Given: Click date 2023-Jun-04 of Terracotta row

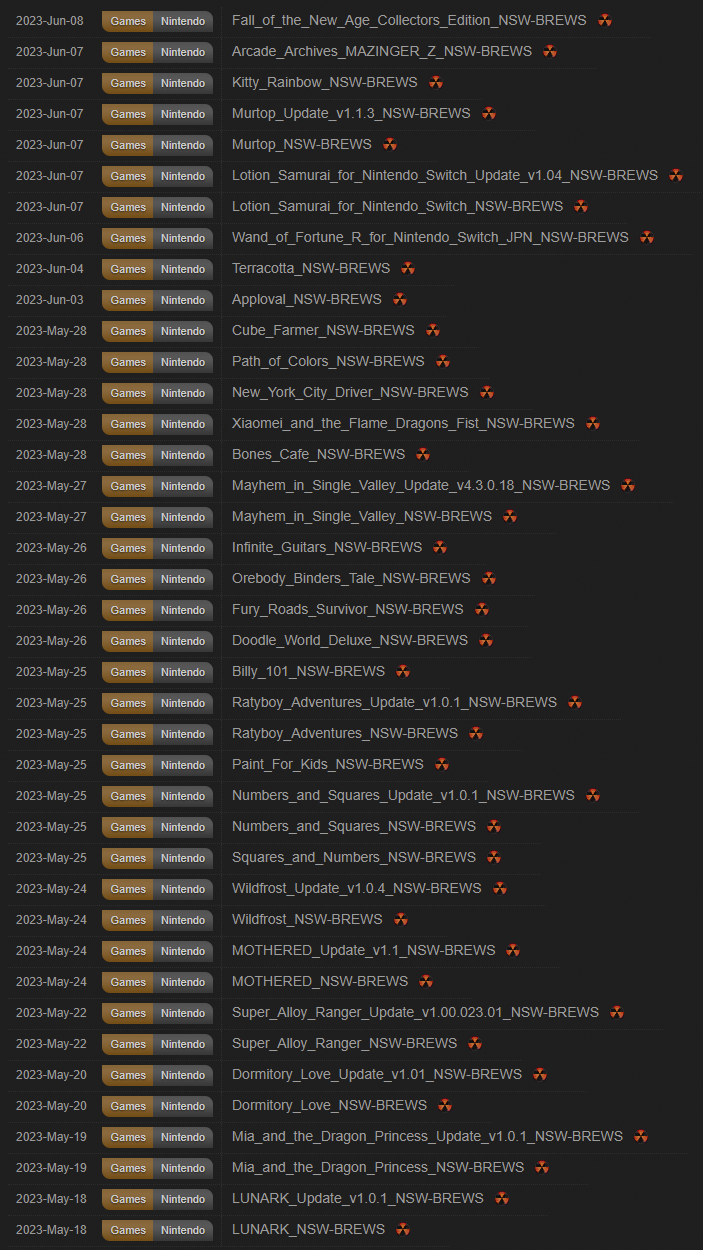Looking at the screenshot, I should (50, 269).
